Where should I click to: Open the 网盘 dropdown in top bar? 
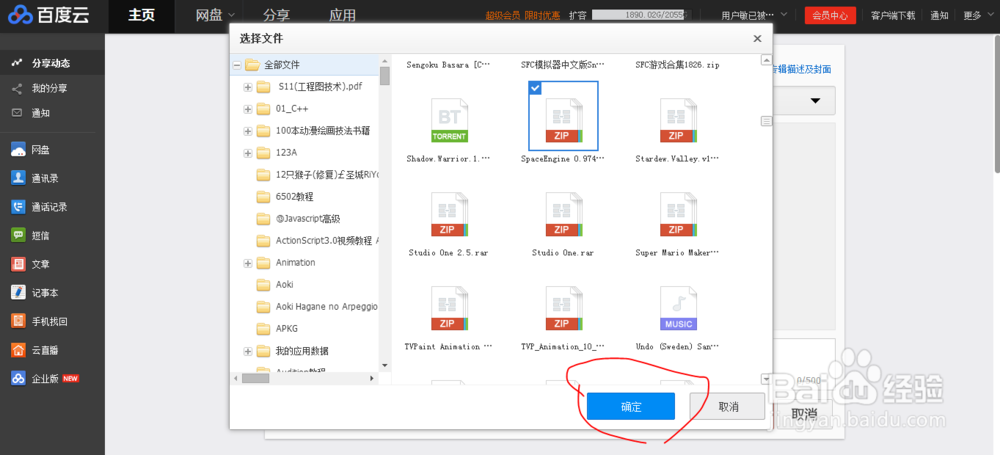pos(216,15)
